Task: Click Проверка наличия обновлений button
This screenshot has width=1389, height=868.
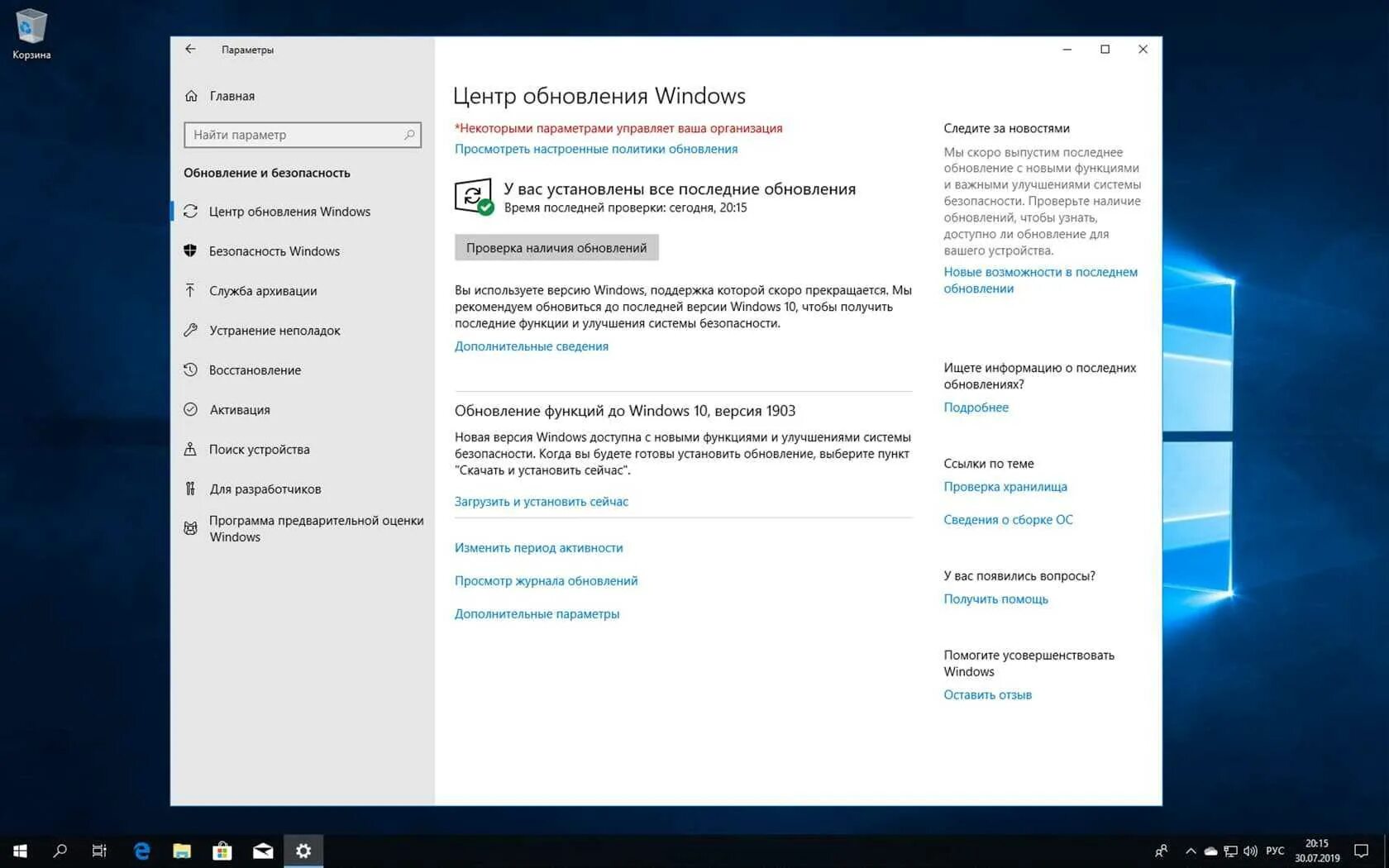Action: pyautogui.click(x=556, y=248)
